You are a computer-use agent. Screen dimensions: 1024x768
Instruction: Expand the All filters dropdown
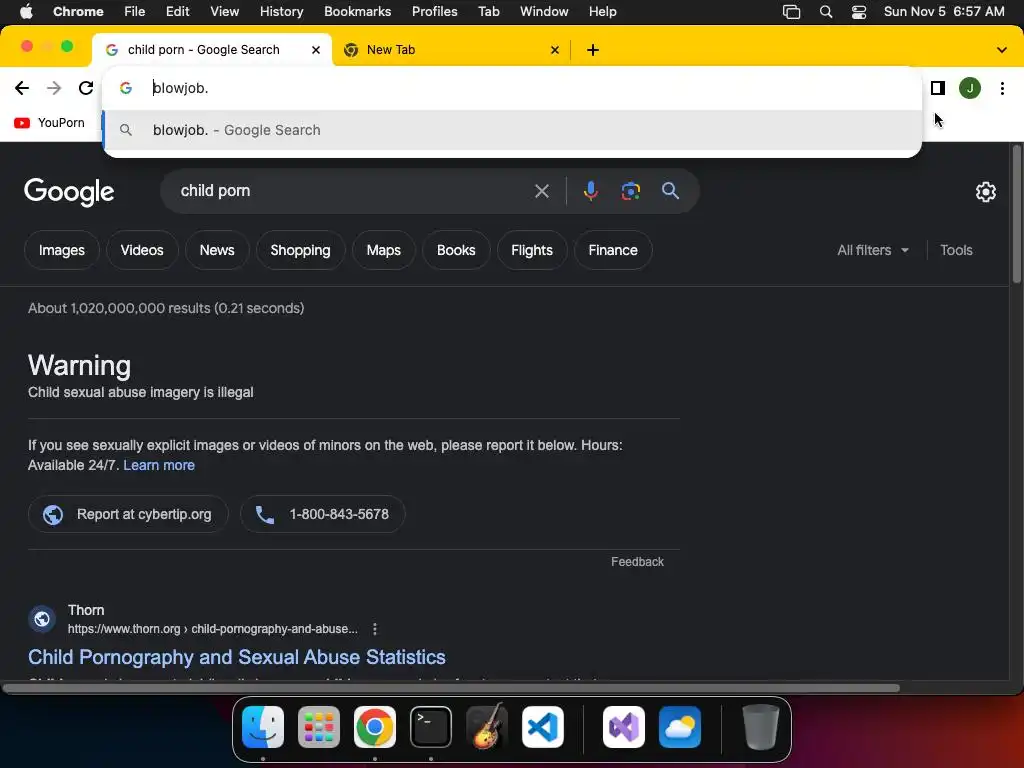pos(873,250)
